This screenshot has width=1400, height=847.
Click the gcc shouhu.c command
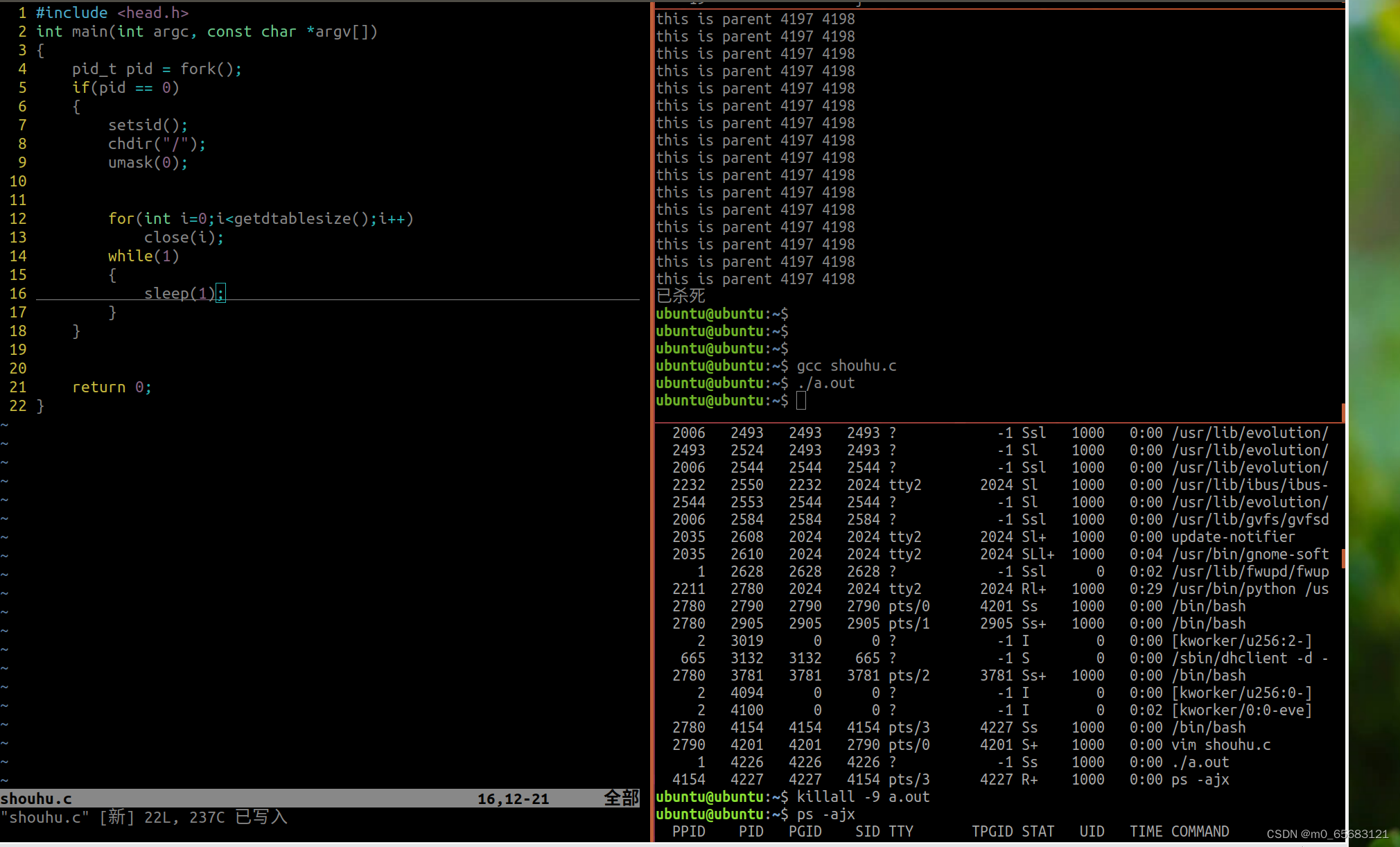click(846, 366)
